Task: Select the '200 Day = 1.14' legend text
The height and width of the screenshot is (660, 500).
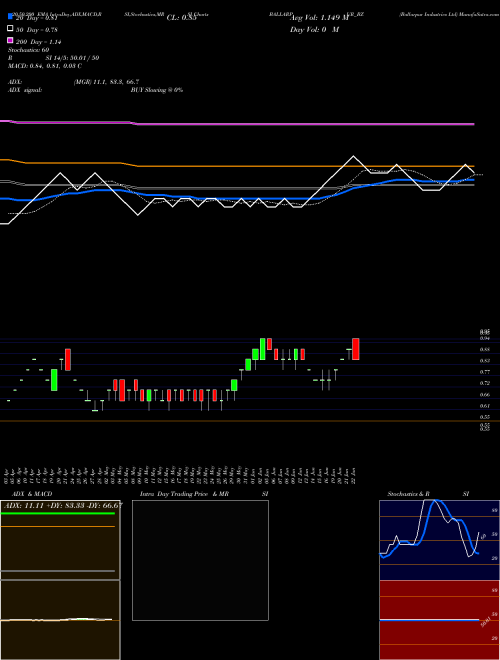Action: click(39, 42)
